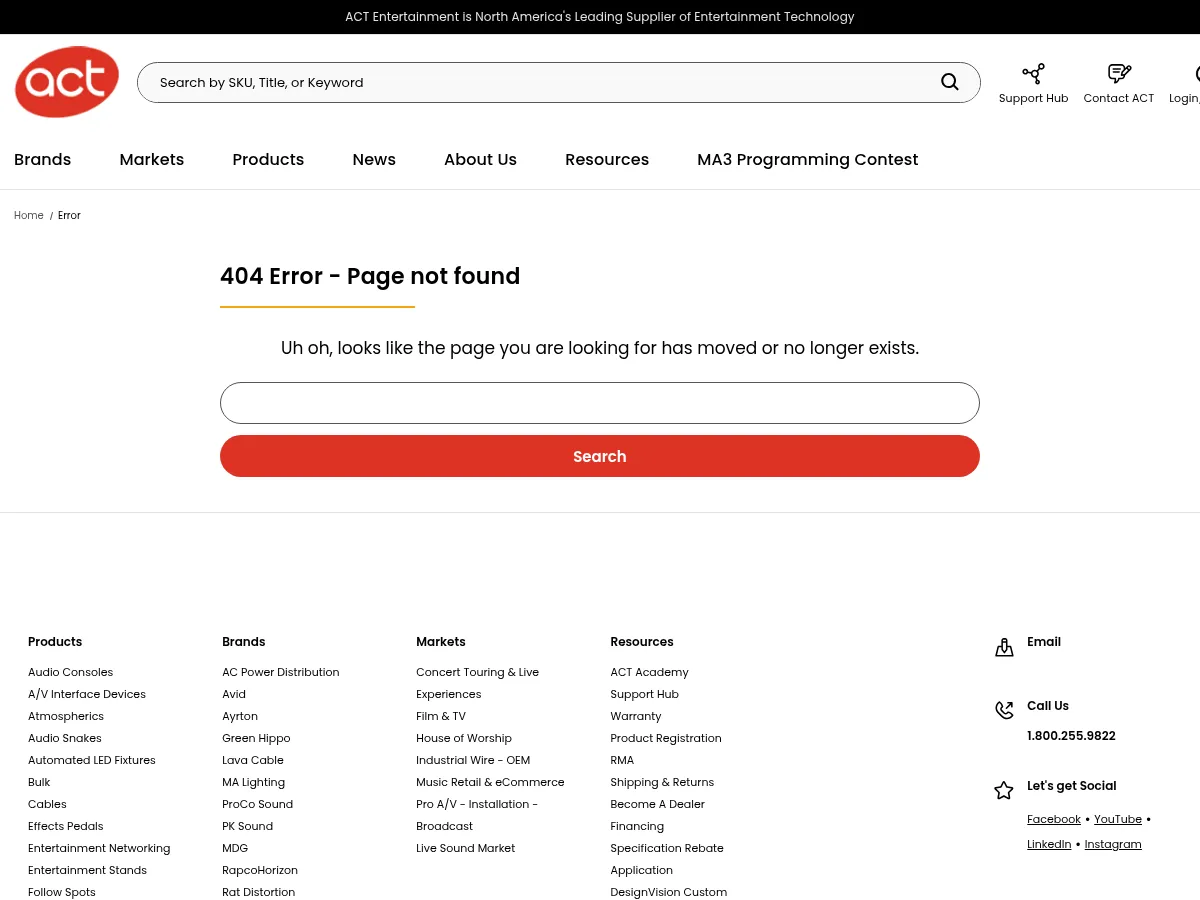Open the Support Hub icon
1200x900 pixels.
point(1033,74)
